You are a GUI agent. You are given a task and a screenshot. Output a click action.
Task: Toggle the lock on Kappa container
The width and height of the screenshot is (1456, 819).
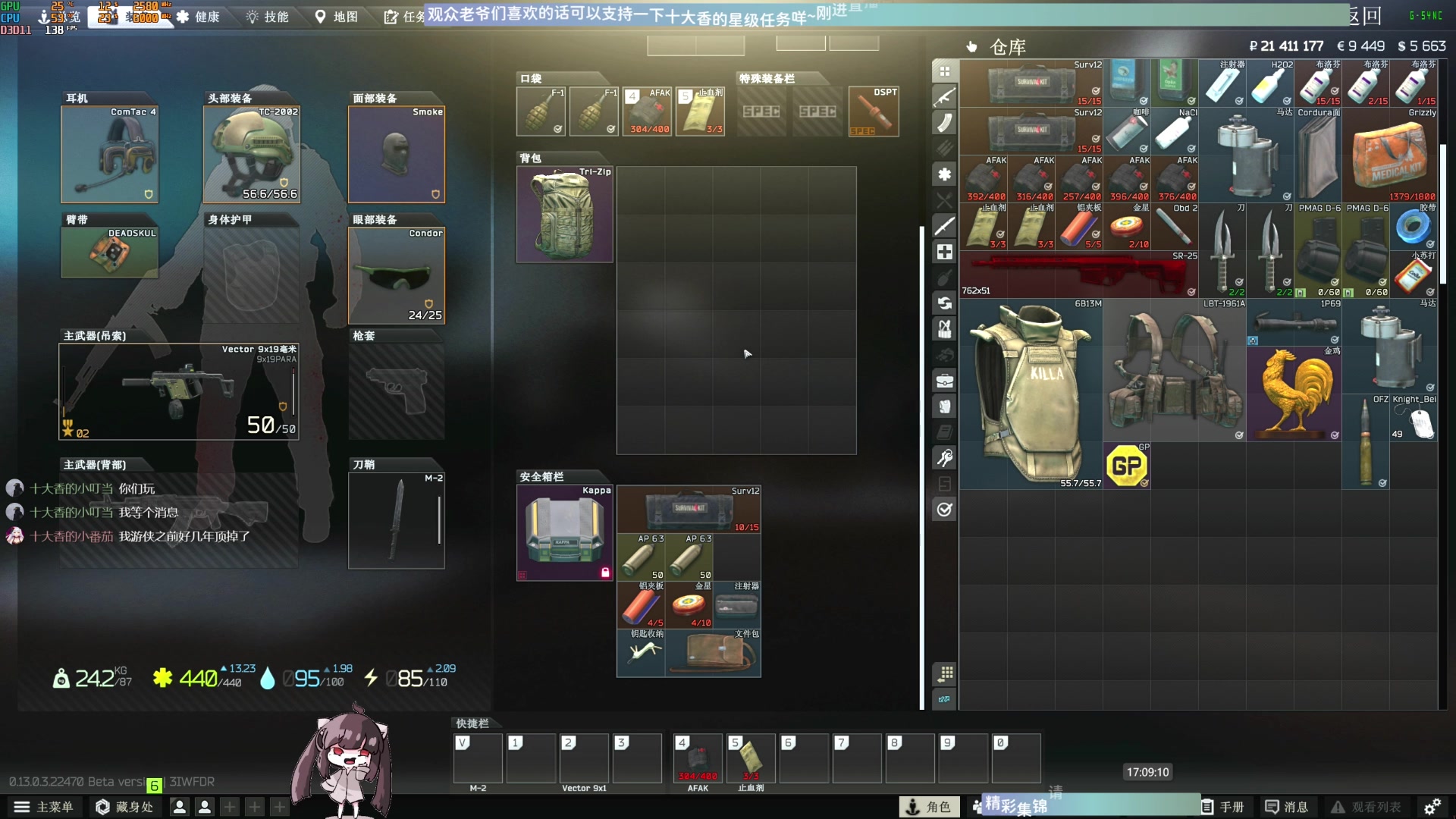pos(605,573)
